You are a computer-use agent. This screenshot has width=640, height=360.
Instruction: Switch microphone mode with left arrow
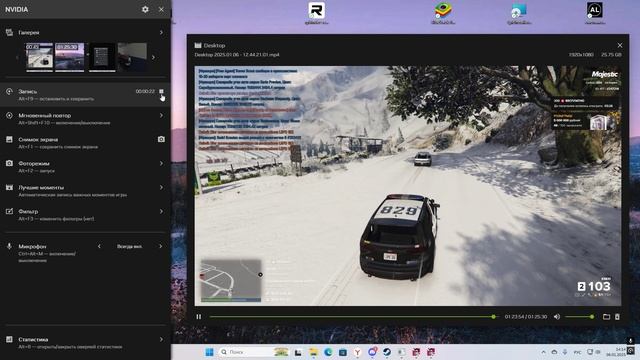pos(99,247)
